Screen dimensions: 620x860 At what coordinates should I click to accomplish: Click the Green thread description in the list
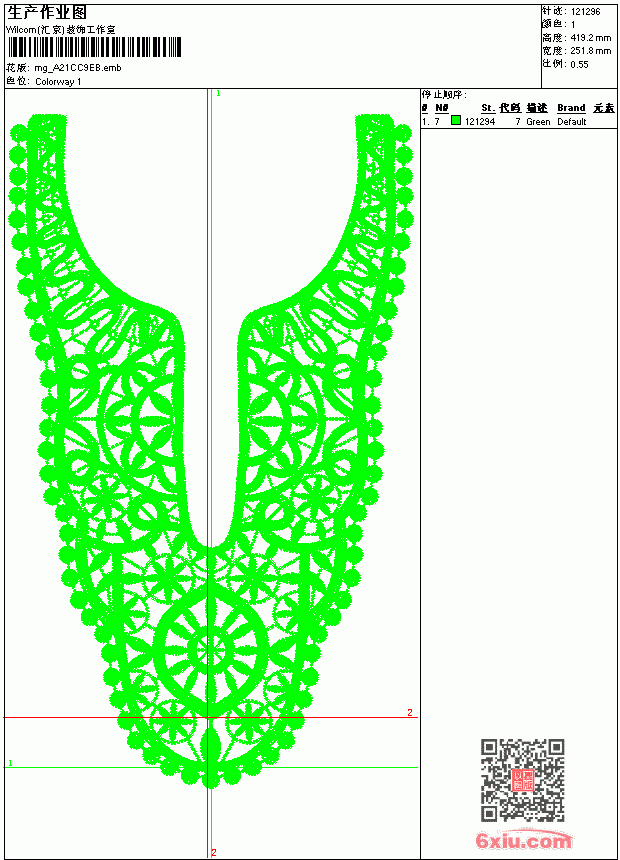538,122
